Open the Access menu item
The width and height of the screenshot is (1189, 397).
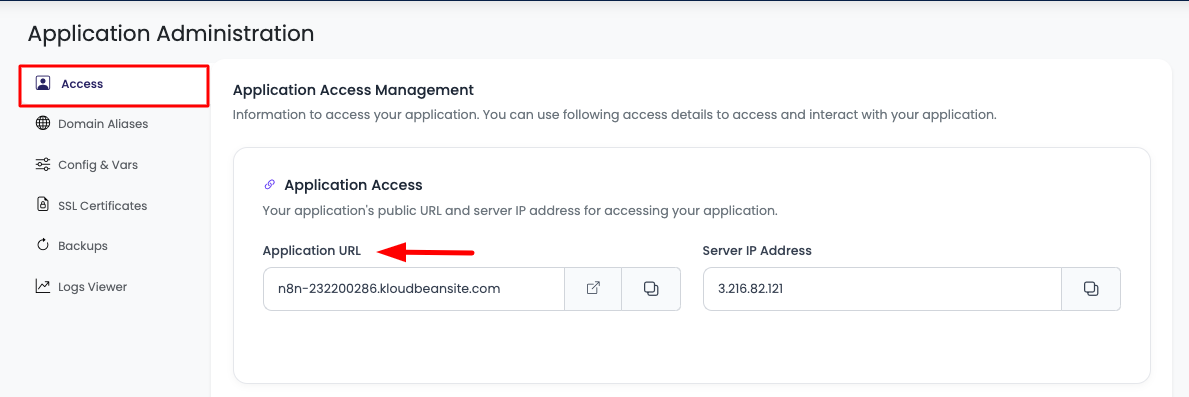click(x=114, y=86)
